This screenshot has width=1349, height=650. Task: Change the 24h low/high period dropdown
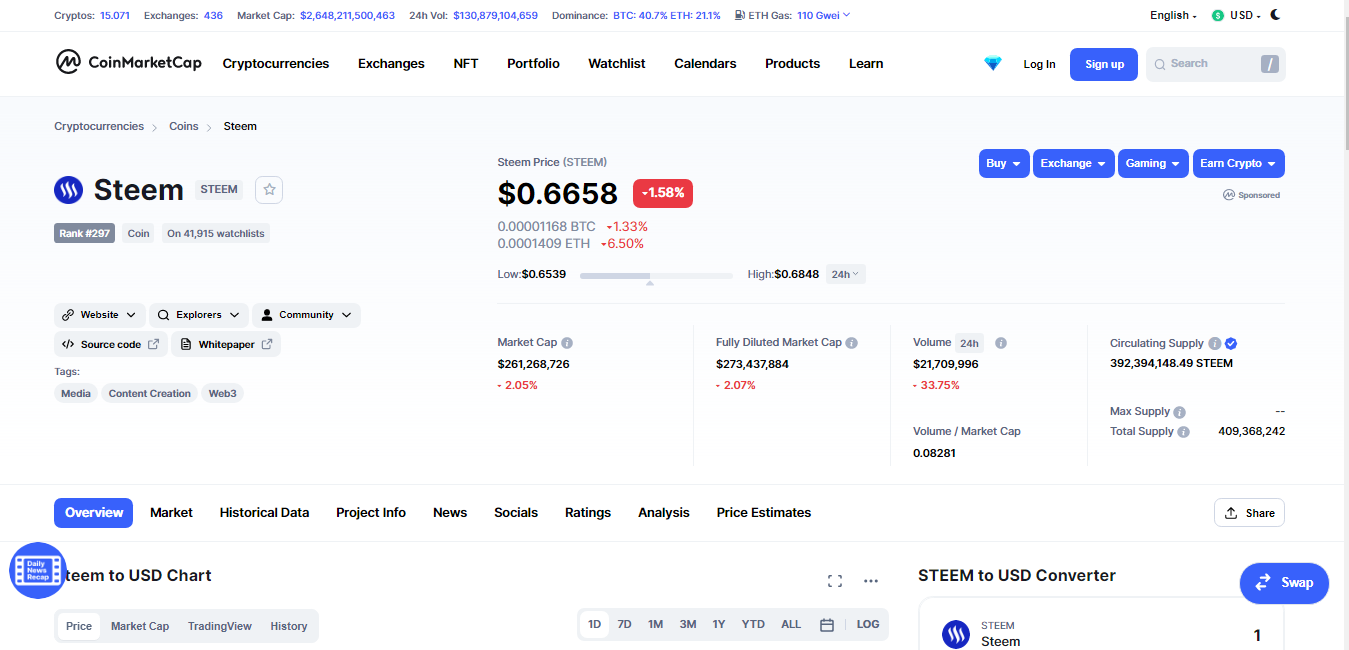tap(846, 274)
